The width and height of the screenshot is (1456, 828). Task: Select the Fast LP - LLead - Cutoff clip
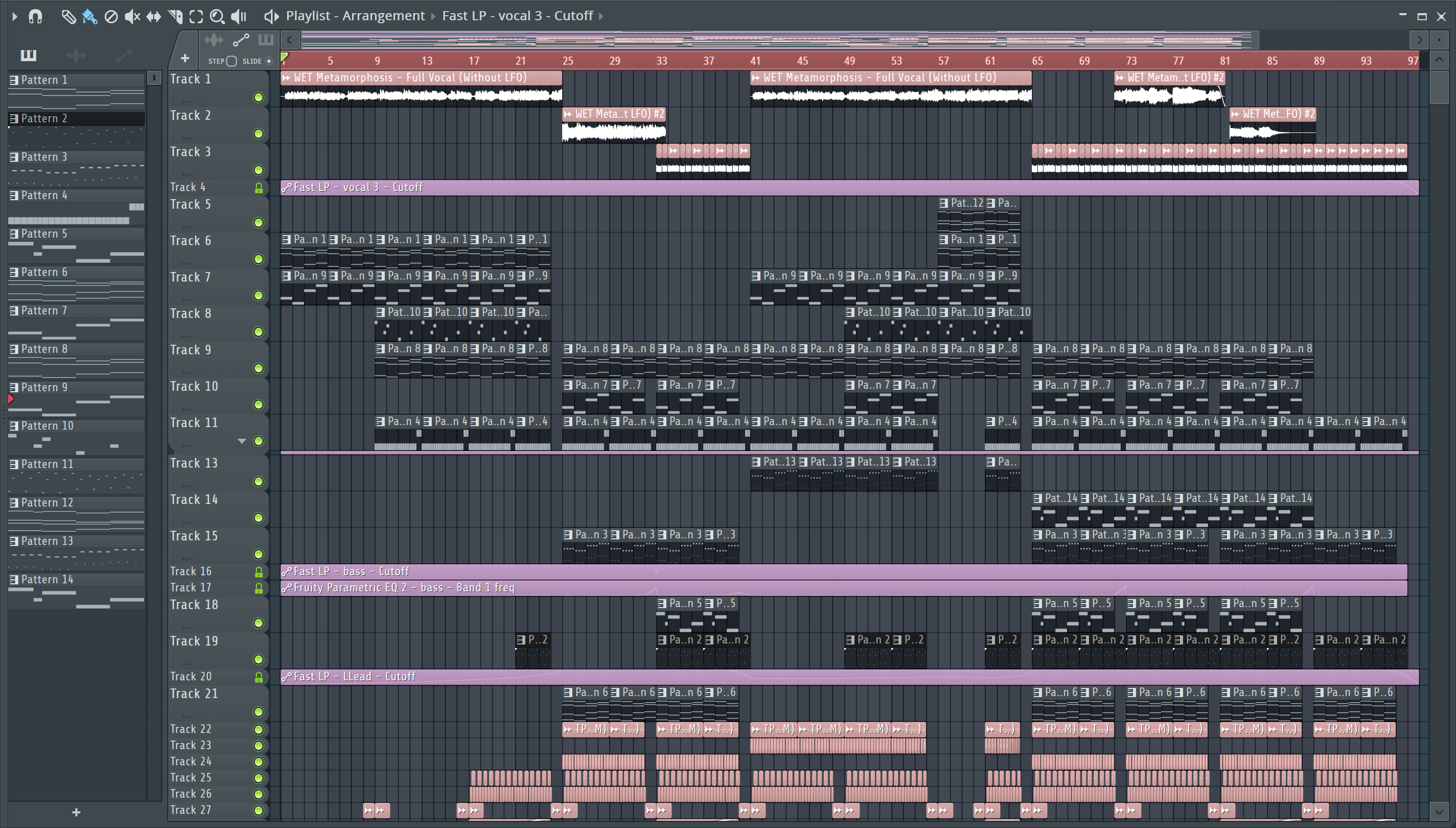point(849,677)
